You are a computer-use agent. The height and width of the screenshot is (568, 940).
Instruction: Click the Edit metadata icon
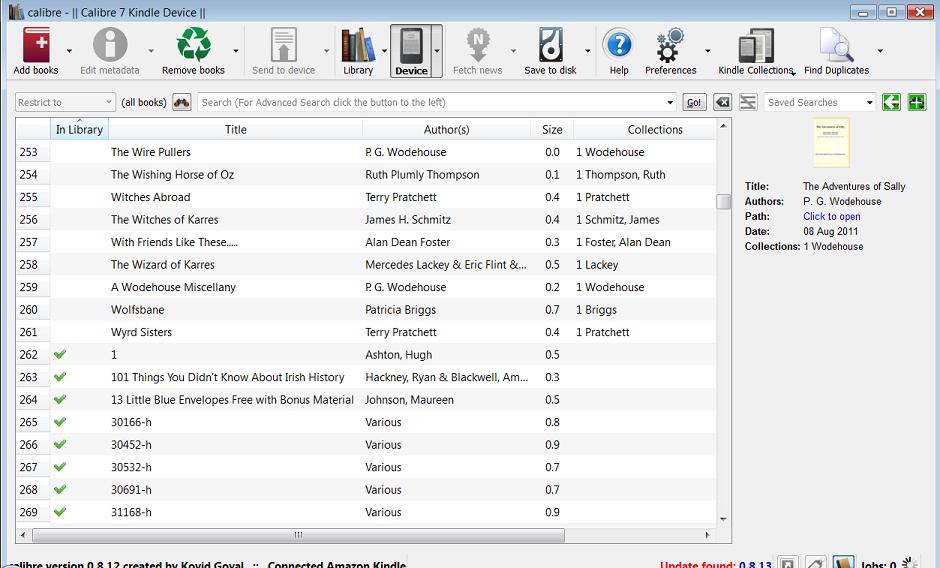[x=110, y=44]
